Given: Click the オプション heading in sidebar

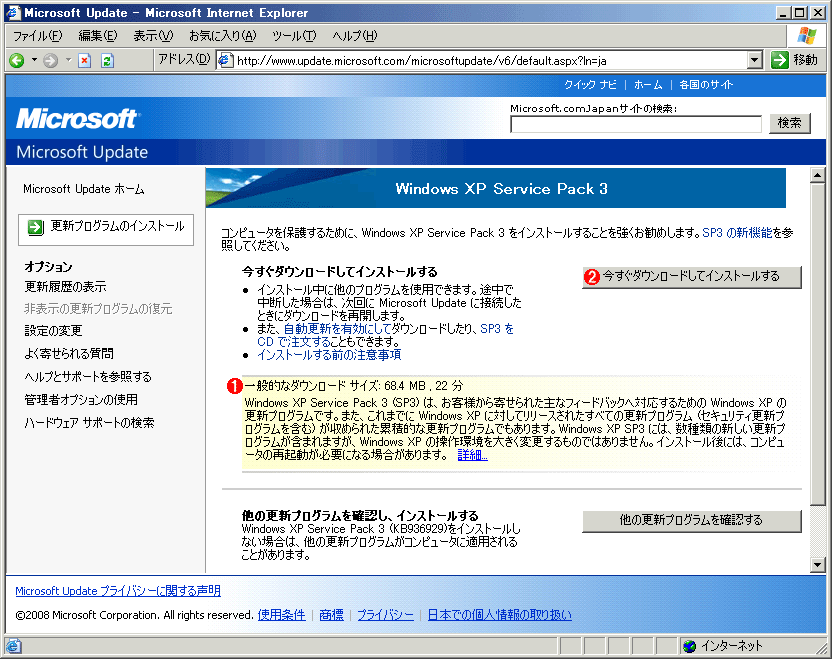Looking at the screenshot, I should tap(48, 267).
